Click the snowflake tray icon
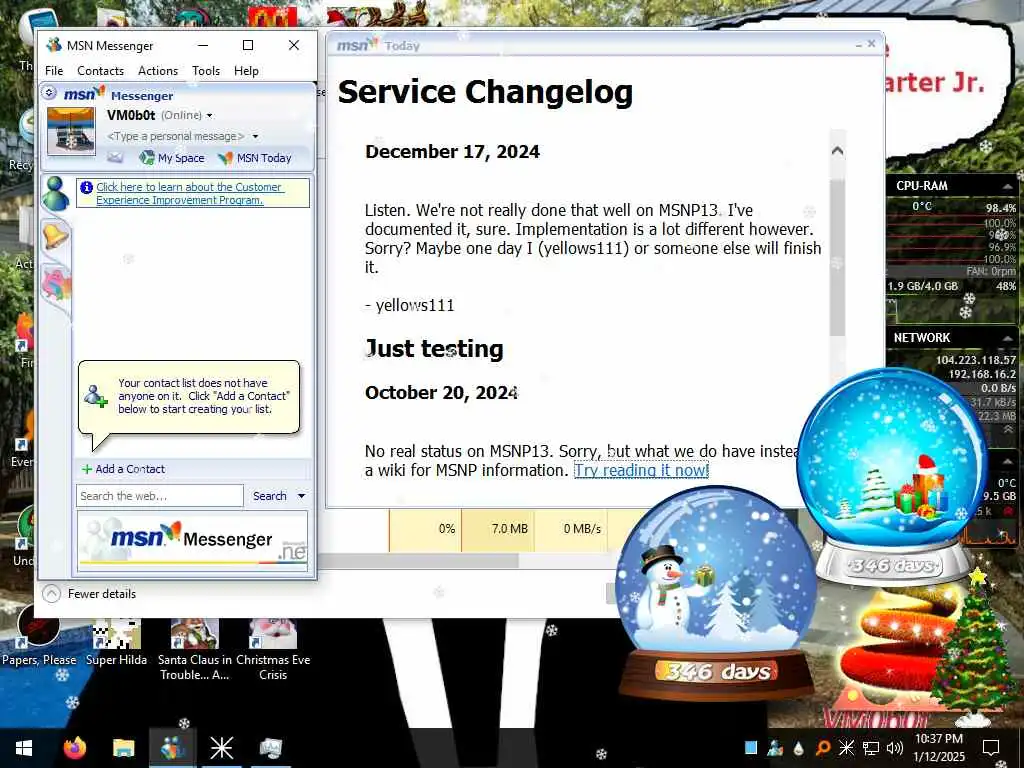Image resolution: width=1024 pixels, height=768 pixels. (846, 747)
